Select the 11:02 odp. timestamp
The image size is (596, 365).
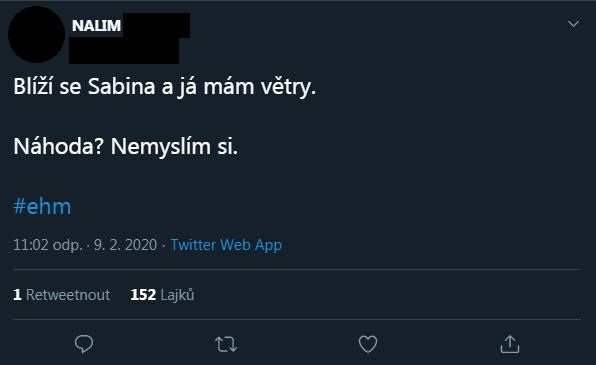pyautogui.click(x=48, y=245)
